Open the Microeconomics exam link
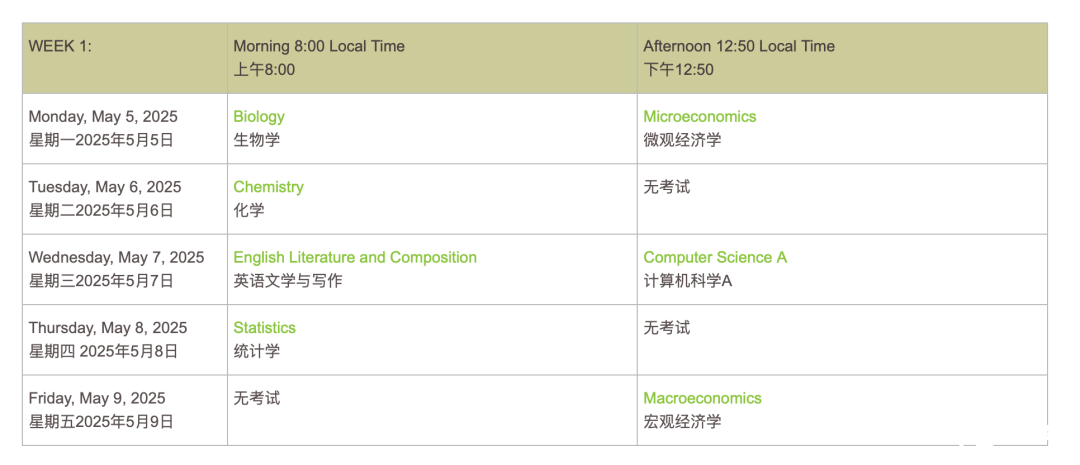The height and width of the screenshot is (465, 1080). click(699, 116)
